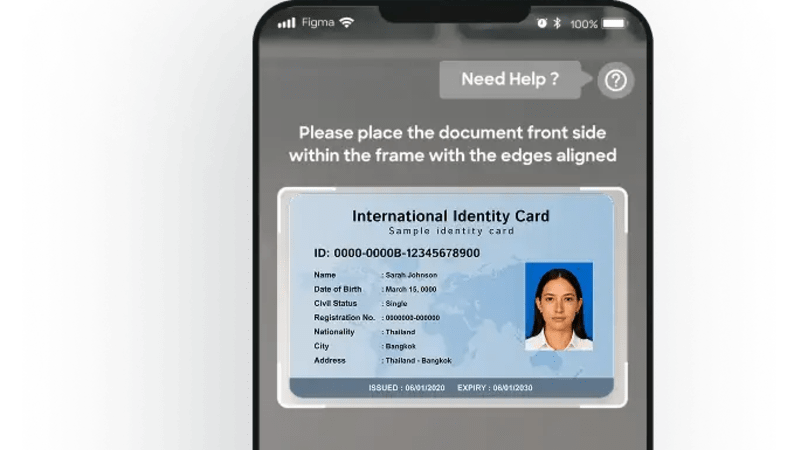
Task: Click the 100% battery percentage text
Action: [583, 24]
